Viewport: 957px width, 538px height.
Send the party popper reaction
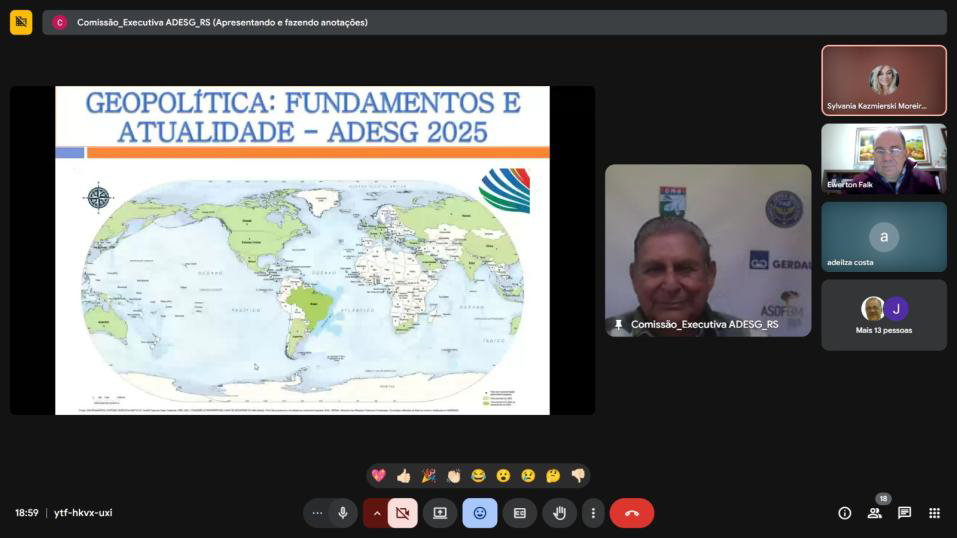428,476
